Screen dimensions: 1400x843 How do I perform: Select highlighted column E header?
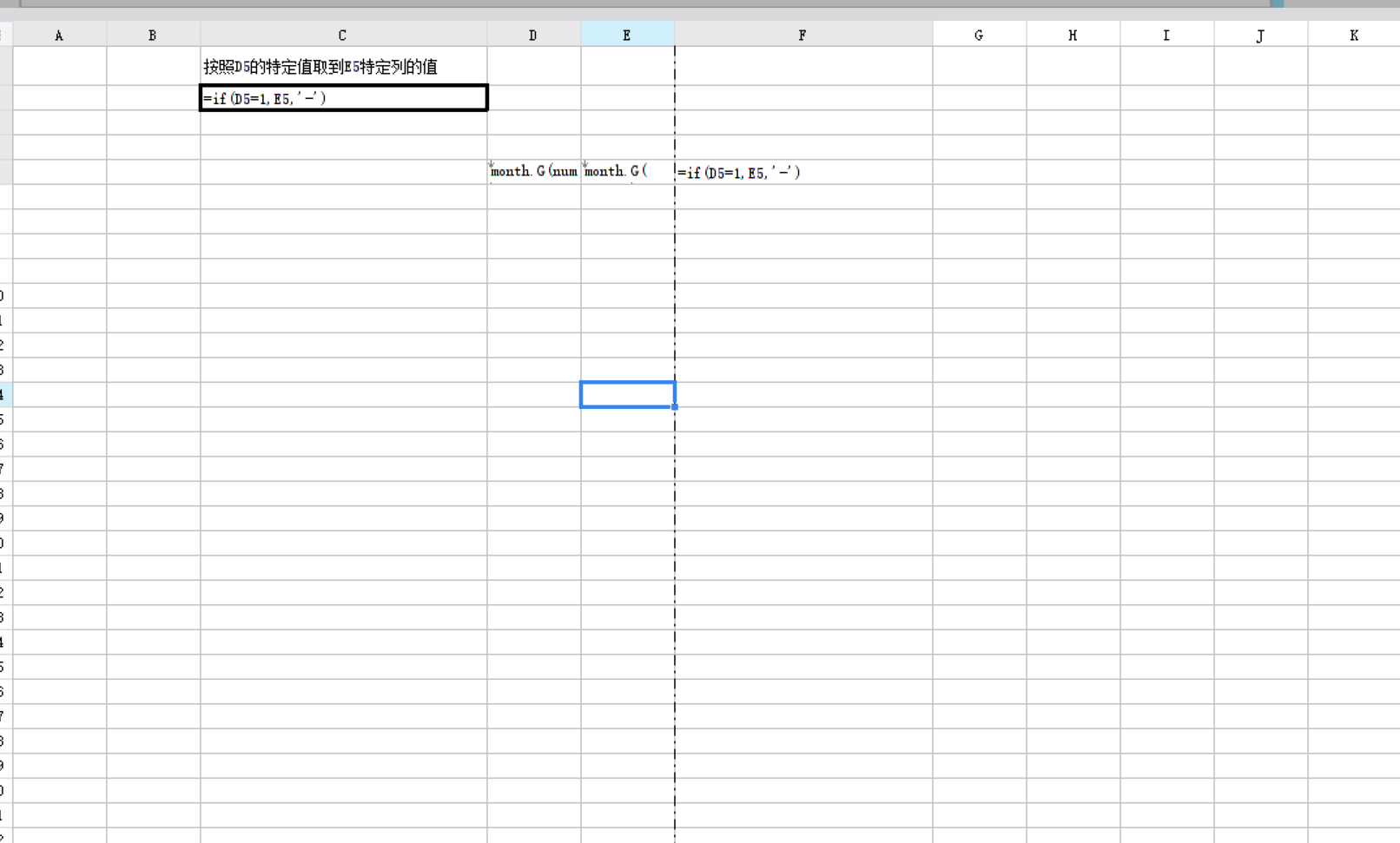[627, 35]
